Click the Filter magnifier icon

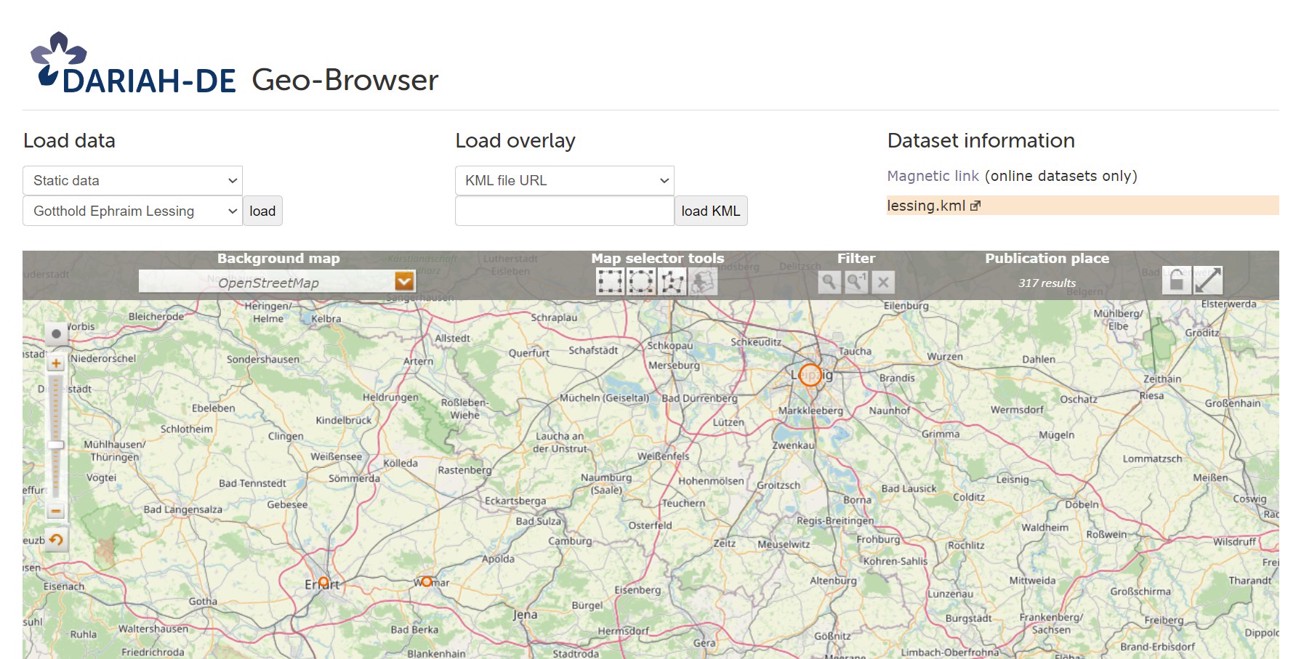tap(828, 282)
